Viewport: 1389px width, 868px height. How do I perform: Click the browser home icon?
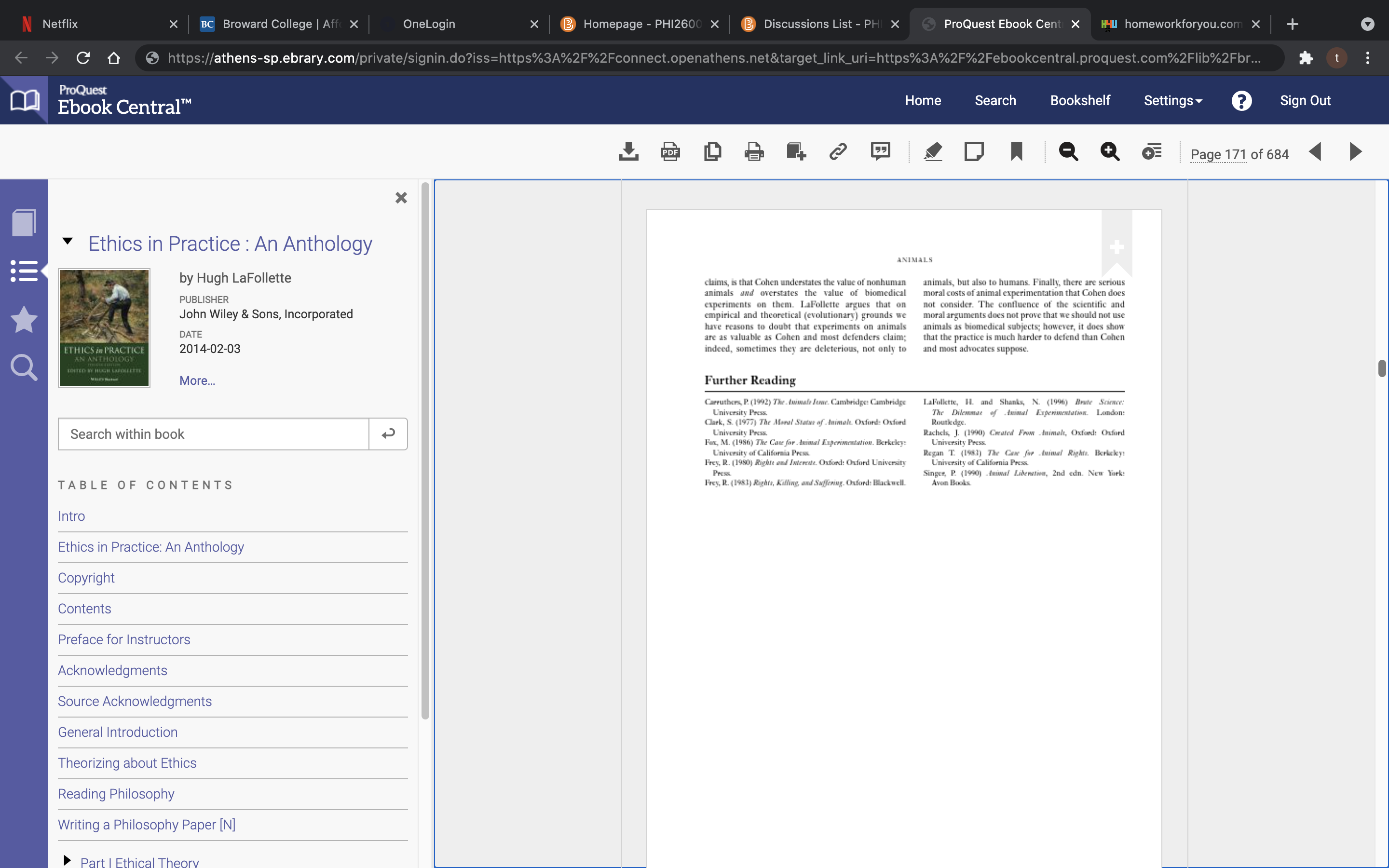coord(114,58)
